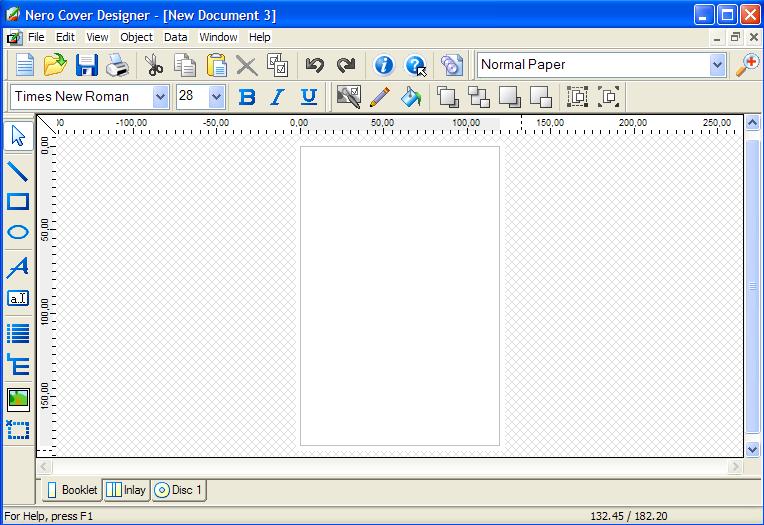The height and width of the screenshot is (525, 764).
Task: Select the Rectangle tool
Action: coord(18,202)
